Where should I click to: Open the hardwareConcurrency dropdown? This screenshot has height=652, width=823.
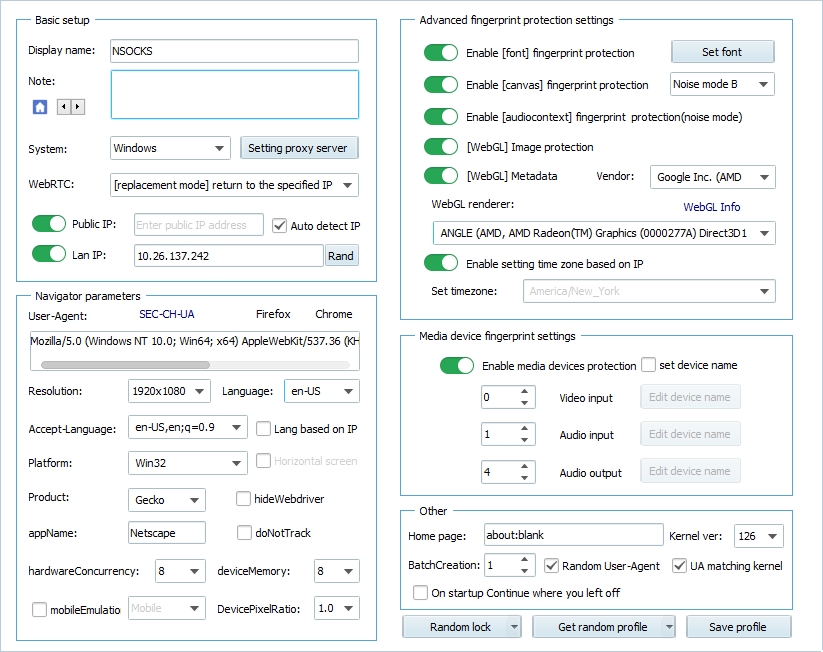(180, 571)
